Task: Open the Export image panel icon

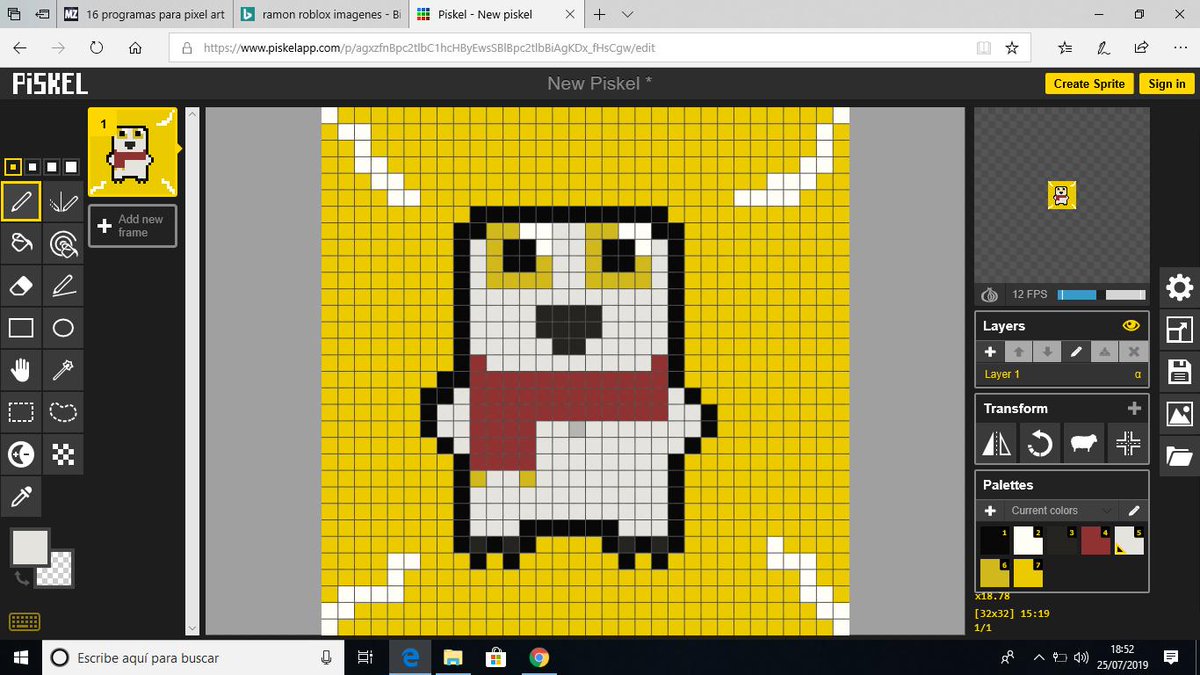Action: click(1180, 414)
